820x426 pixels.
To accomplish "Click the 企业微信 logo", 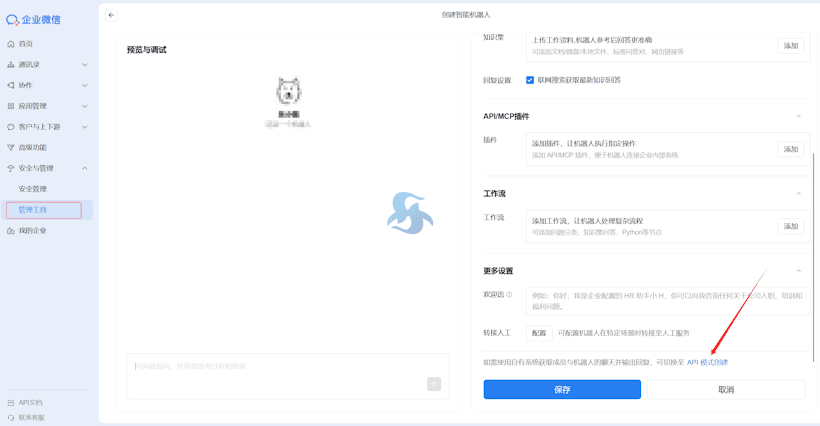I will coord(33,20).
